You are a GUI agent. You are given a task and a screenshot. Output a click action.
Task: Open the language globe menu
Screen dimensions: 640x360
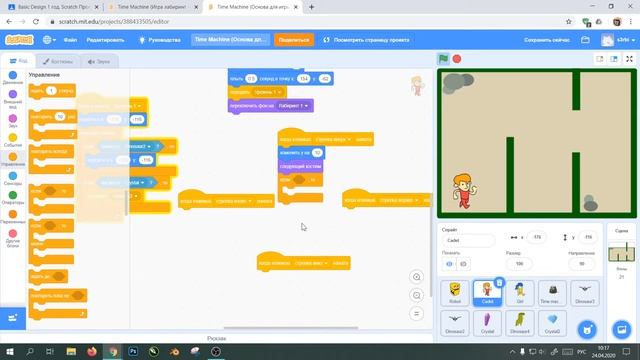coord(49,40)
